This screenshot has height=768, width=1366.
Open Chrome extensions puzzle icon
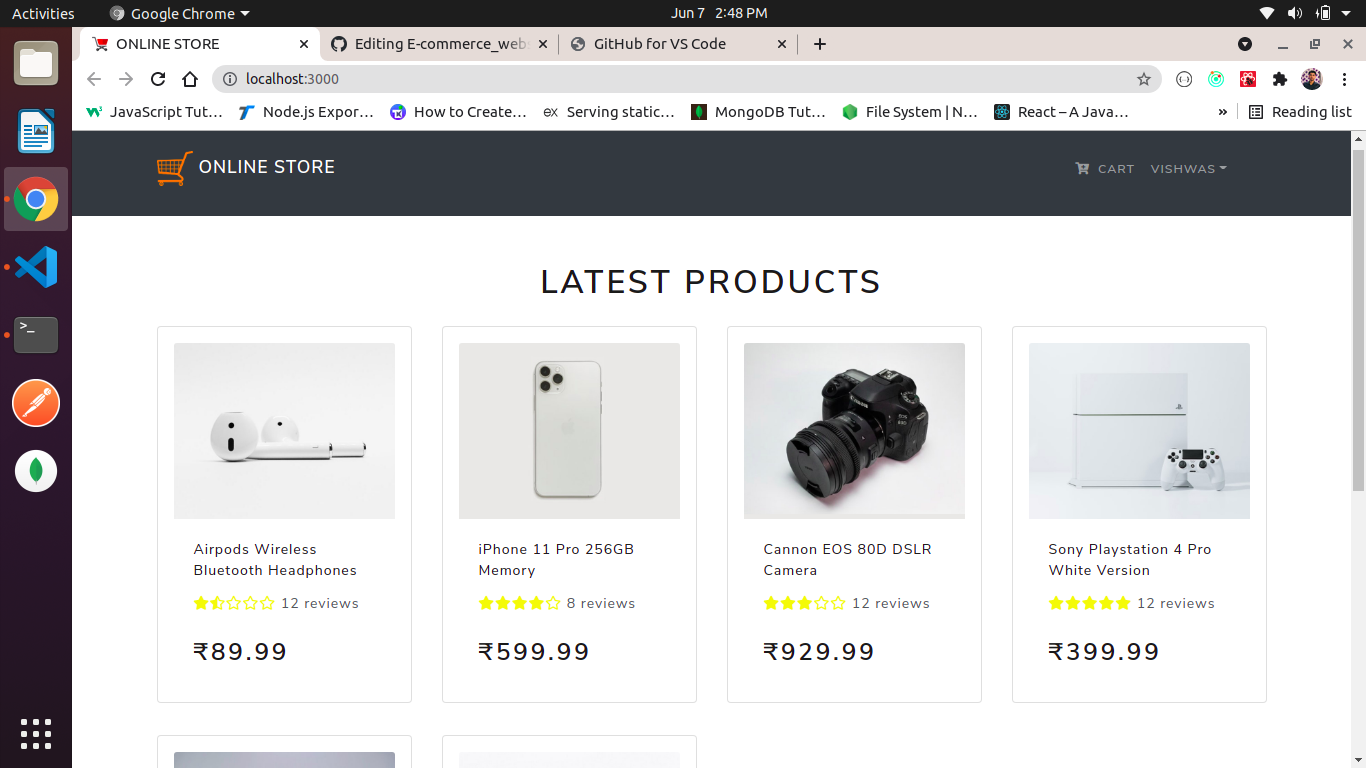tap(1280, 78)
